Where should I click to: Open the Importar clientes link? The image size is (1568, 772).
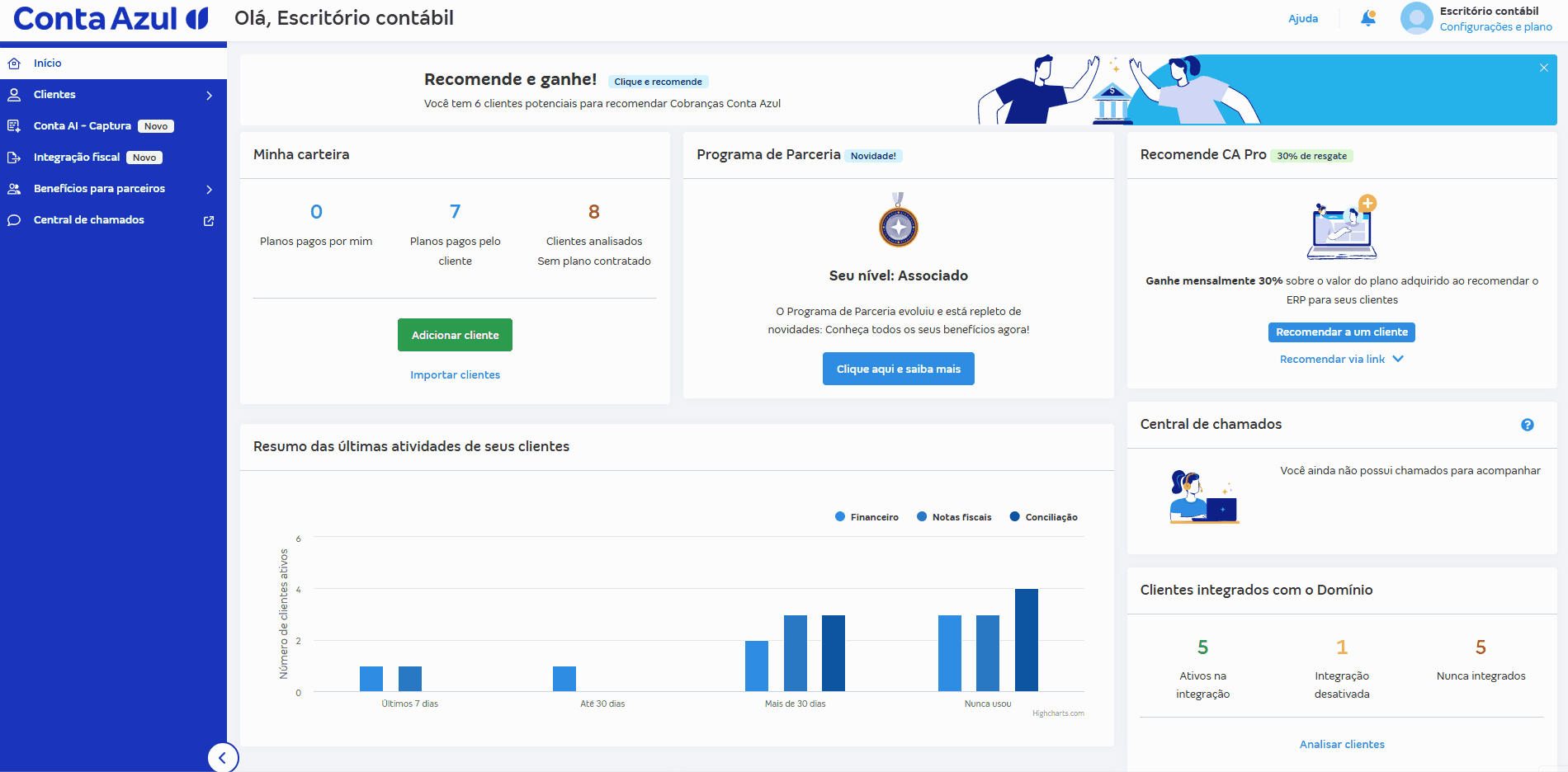(455, 374)
